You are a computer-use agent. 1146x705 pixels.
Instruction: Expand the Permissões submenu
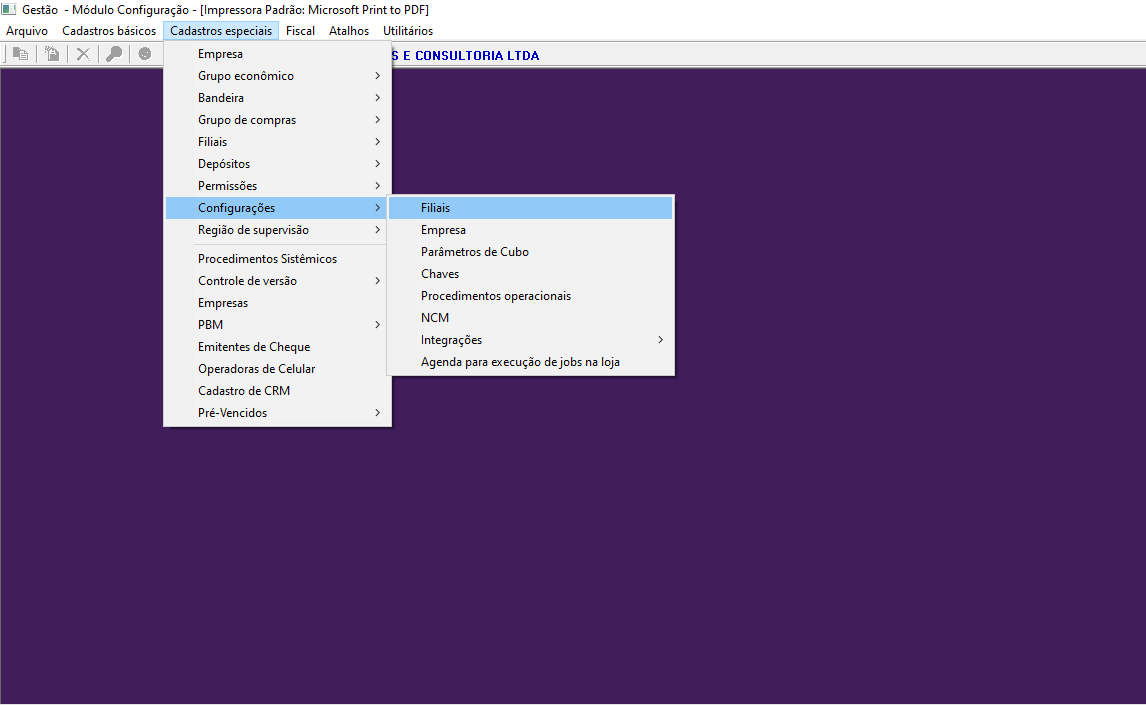pos(278,186)
